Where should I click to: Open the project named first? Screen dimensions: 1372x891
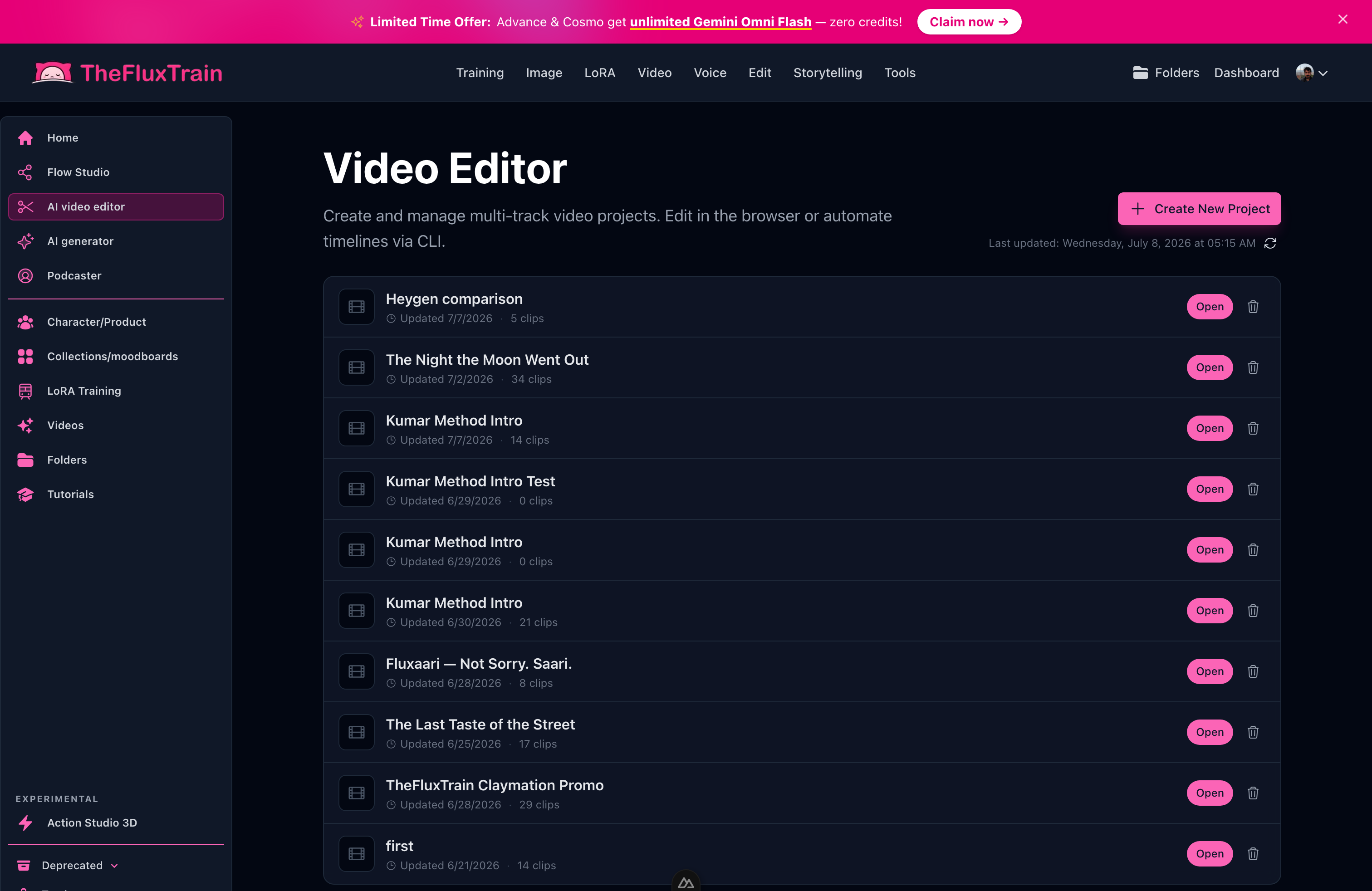pos(1210,853)
